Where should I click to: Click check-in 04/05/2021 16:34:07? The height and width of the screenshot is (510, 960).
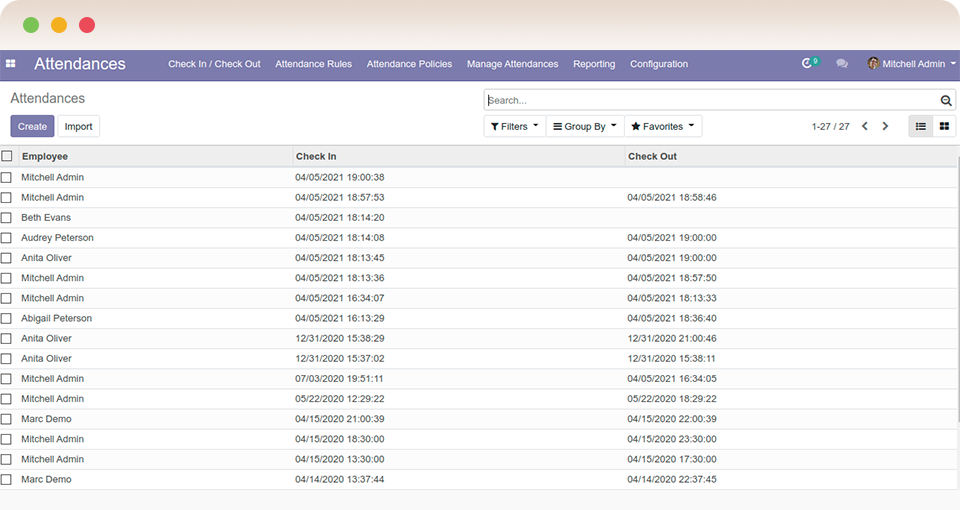[x=340, y=298]
